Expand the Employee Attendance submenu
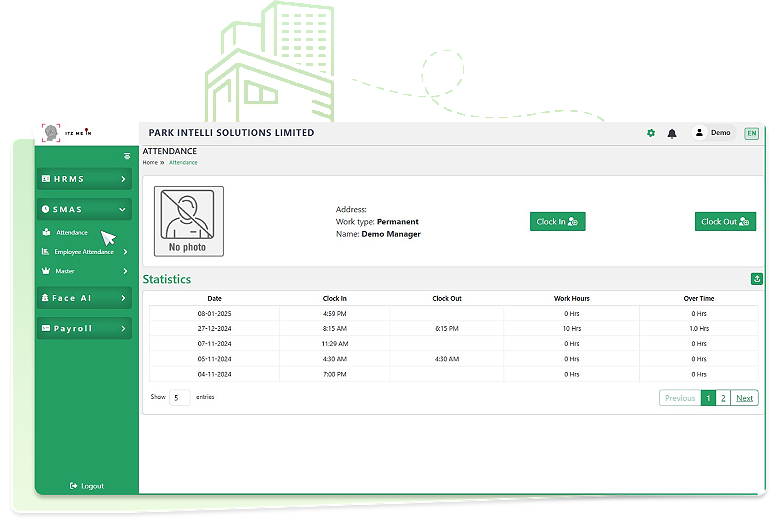Image resolution: width=778 pixels, height=519 pixels. click(84, 252)
